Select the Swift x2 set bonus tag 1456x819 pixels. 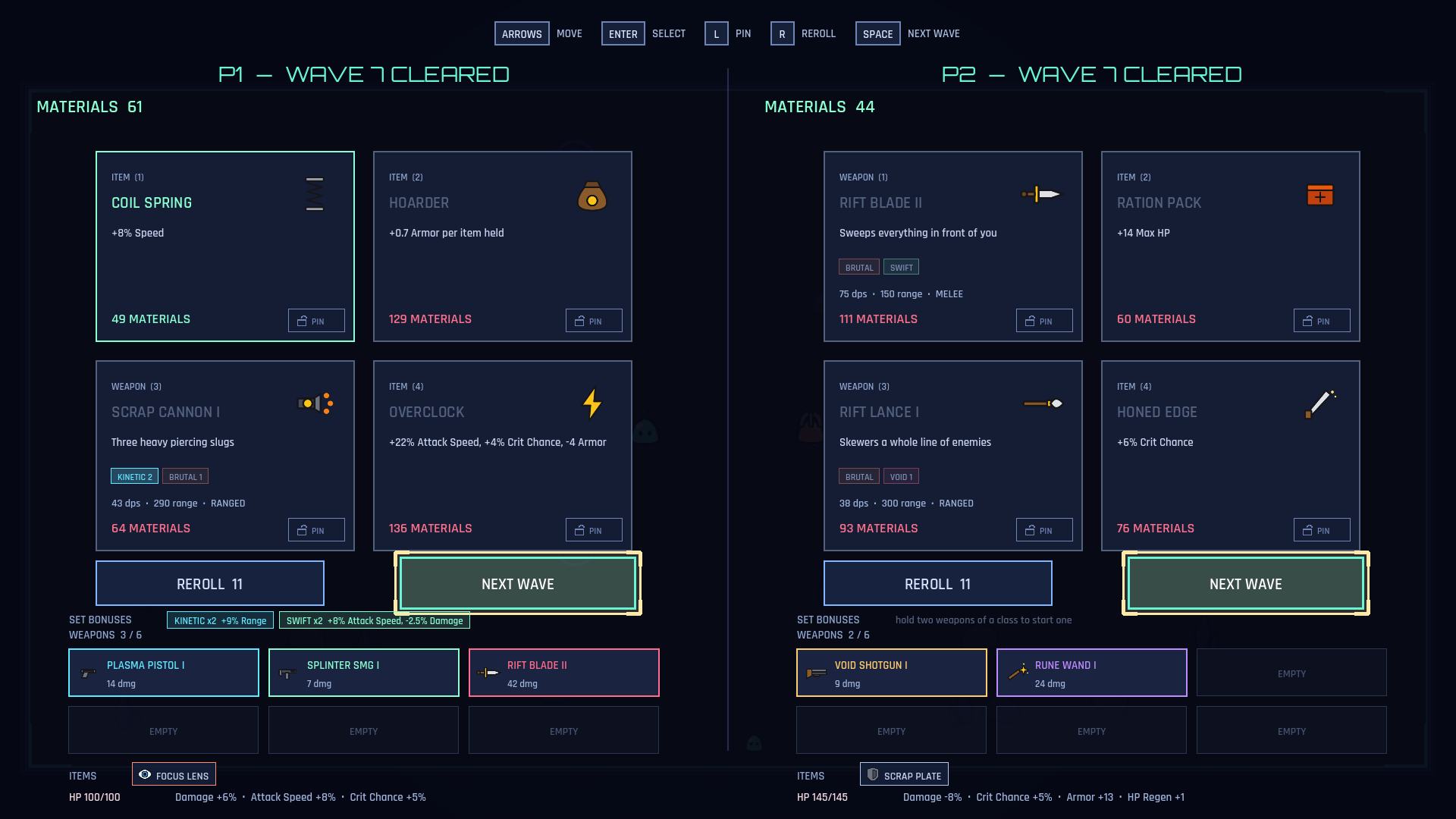pyautogui.click(x=375, y=620)
